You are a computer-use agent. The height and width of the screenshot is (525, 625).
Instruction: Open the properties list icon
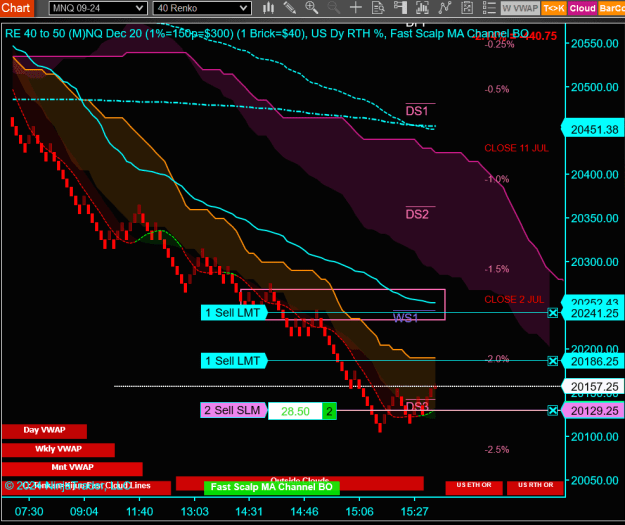(489, 8)
